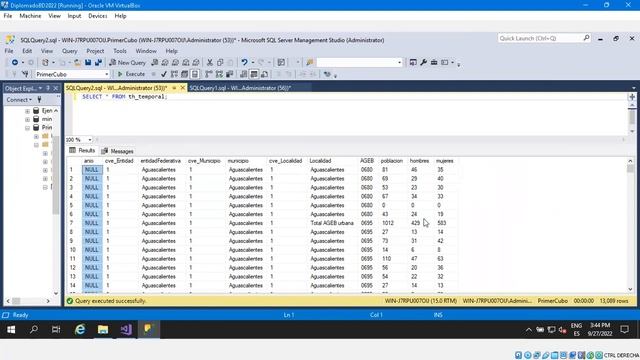The height and width of the screenshot is (360, 640).
Task: Click the SSMS icon on taskbar
Action: [x=148, y=329]
